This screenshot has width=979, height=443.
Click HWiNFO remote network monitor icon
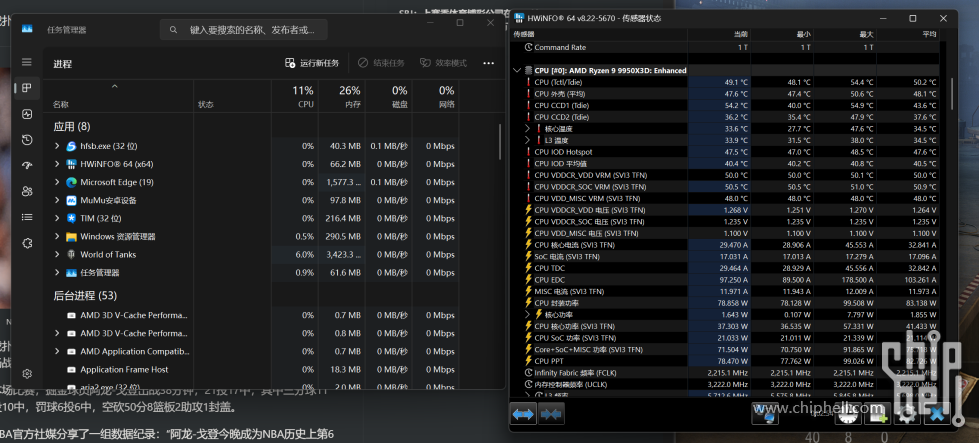pyautogui.click(x=765, y=412)
